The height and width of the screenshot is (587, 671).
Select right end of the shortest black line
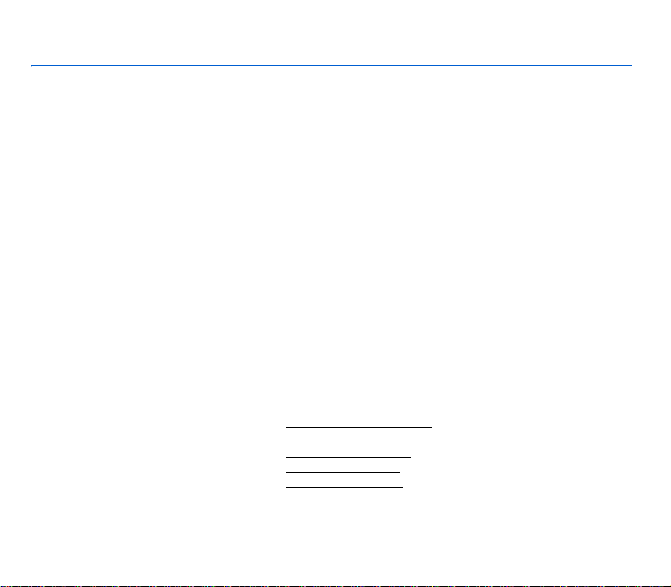click(x=399, y=472)
